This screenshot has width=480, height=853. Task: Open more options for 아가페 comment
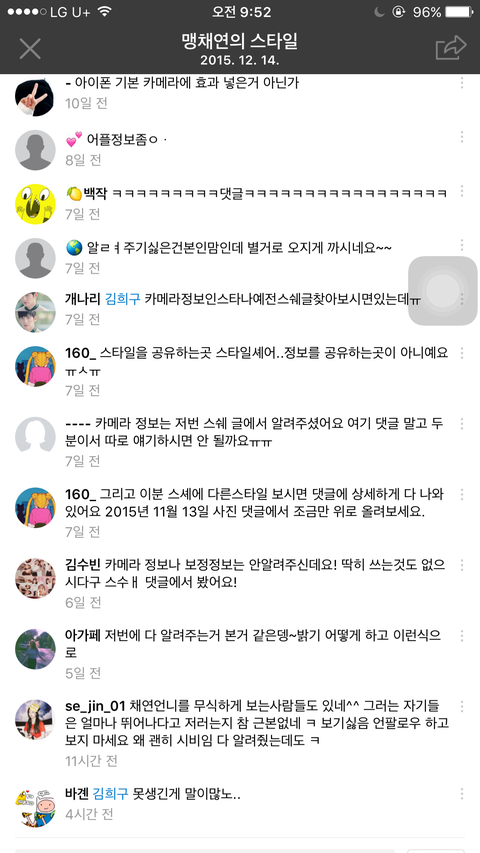tap(461, 635)
